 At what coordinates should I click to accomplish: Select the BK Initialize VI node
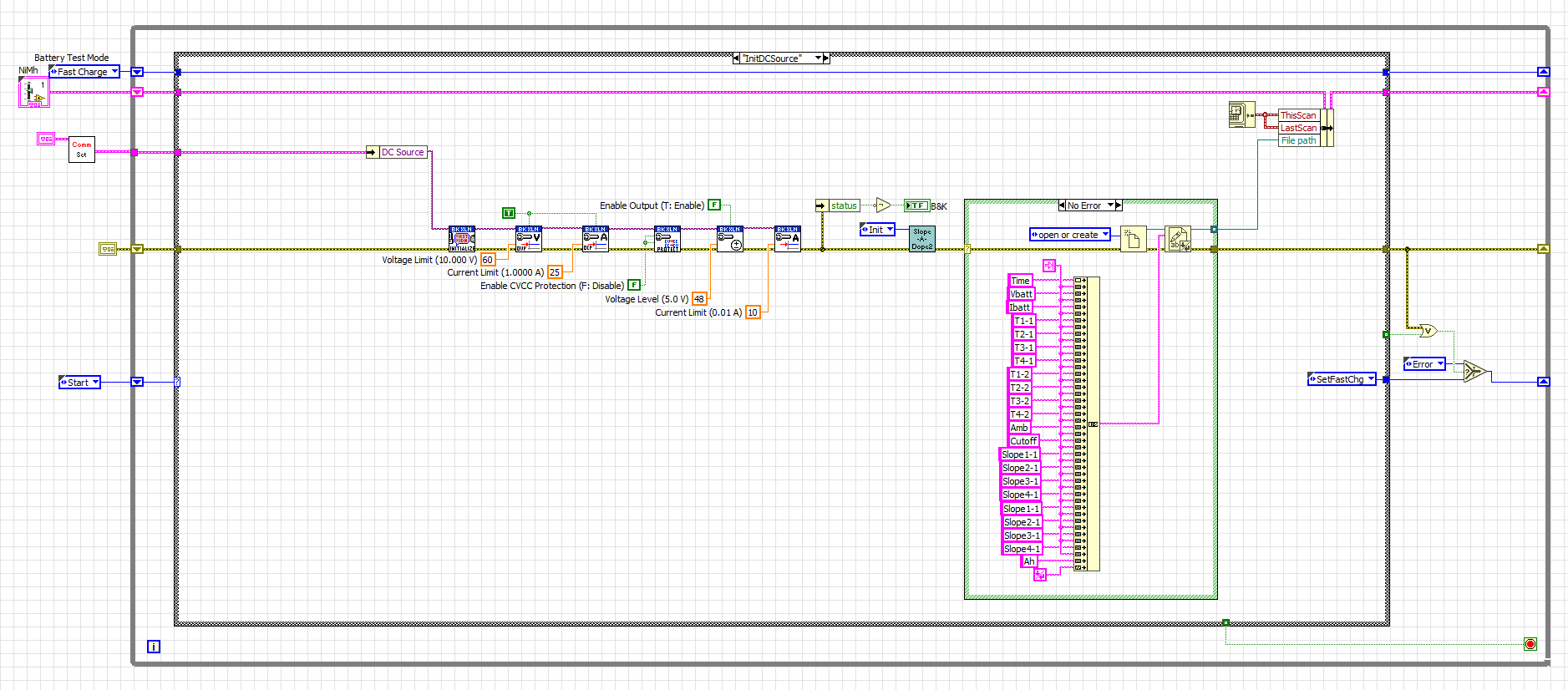461,239
